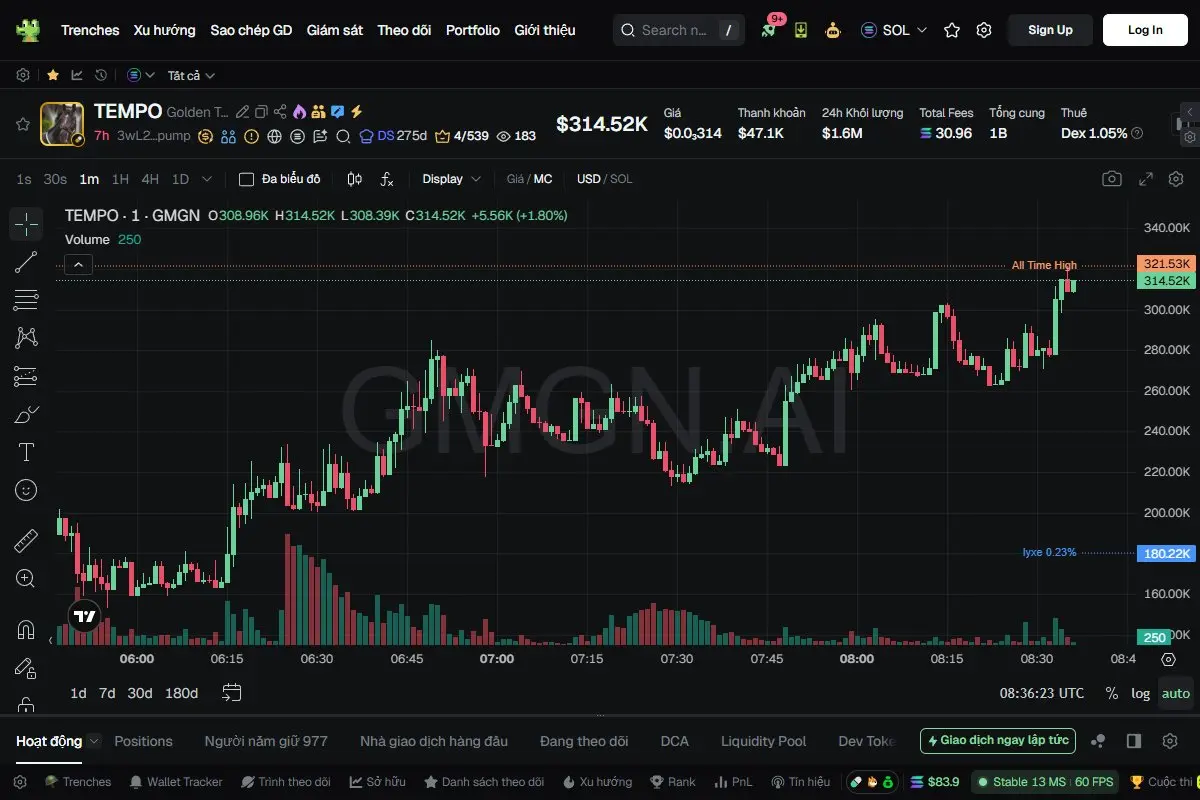Select the ruler measure tool
The height and width of the screenshot is (800, 1200).
[26, 541]
